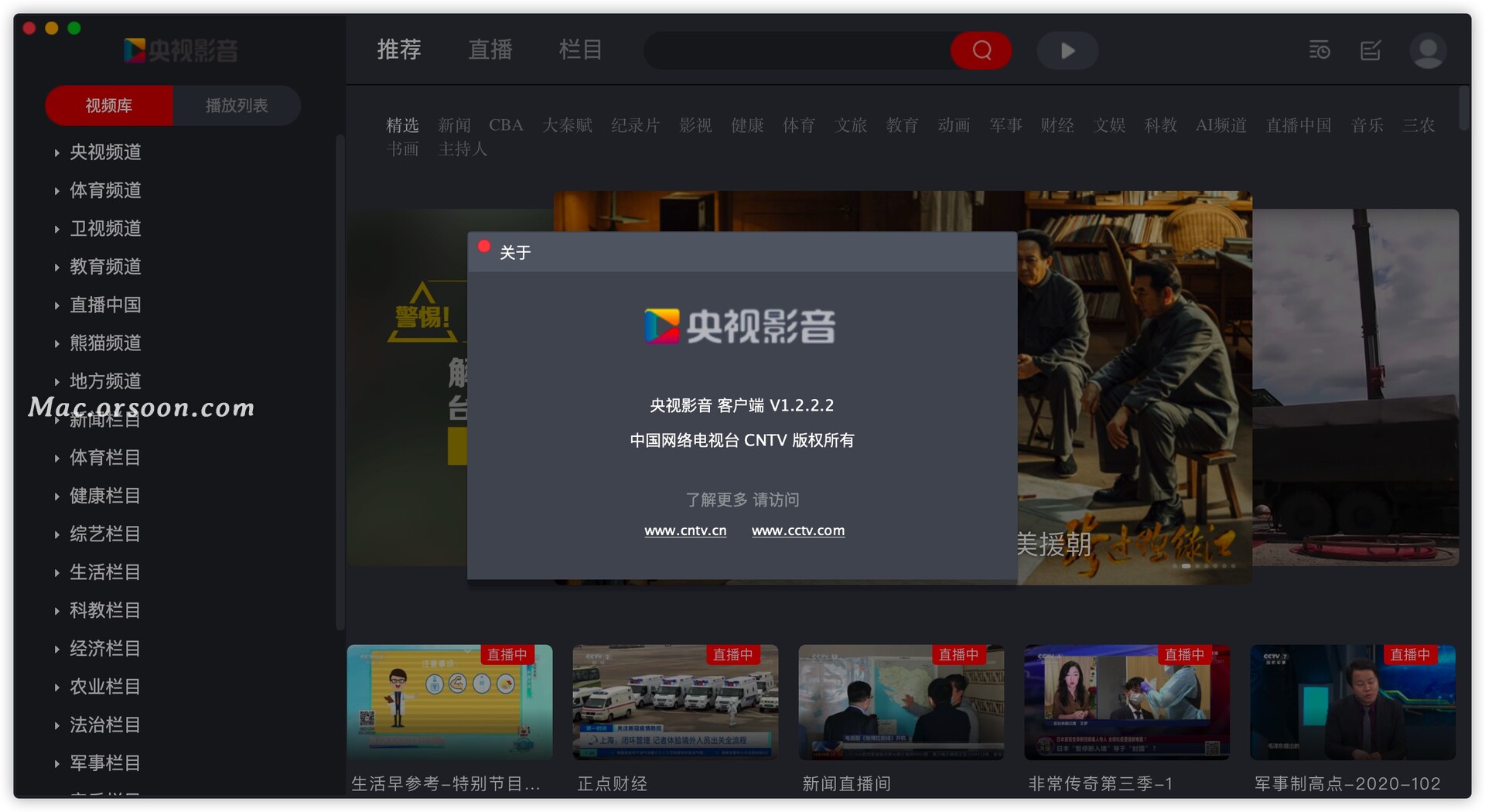Select the 体育 category
This screenshot has width=1485, height=812.
click(x=799, y=125)
